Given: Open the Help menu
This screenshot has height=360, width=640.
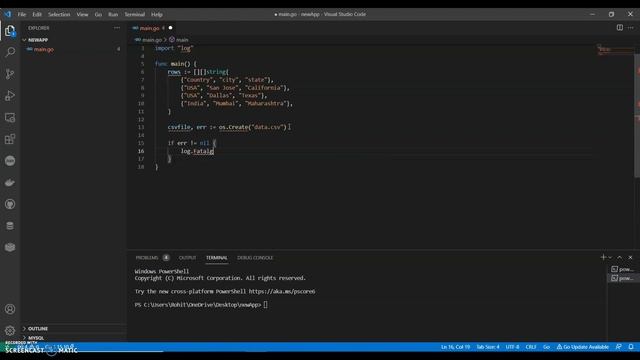Looking at the screenshot, I should tap(157, 14).
